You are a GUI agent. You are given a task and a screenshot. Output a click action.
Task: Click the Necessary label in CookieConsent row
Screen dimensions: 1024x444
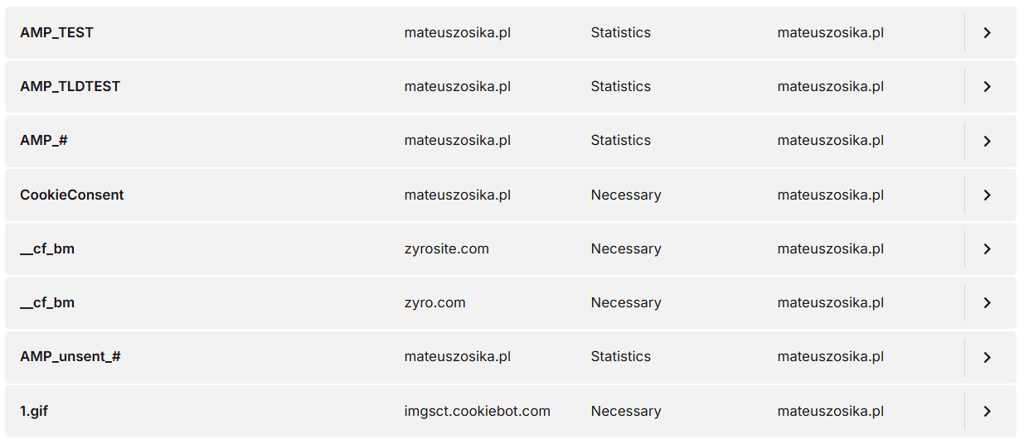(625, 195)
